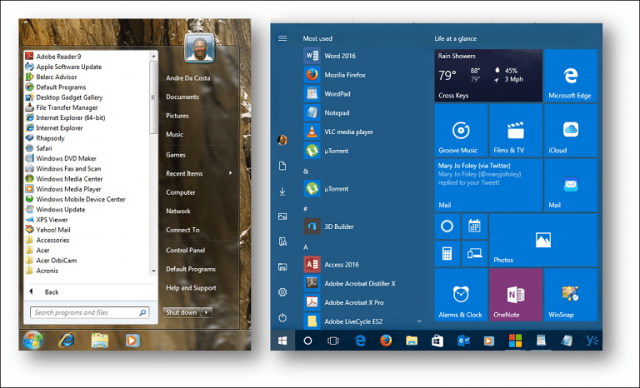Open Task View on the Windows 10 taskbar

tap(333, 340)
